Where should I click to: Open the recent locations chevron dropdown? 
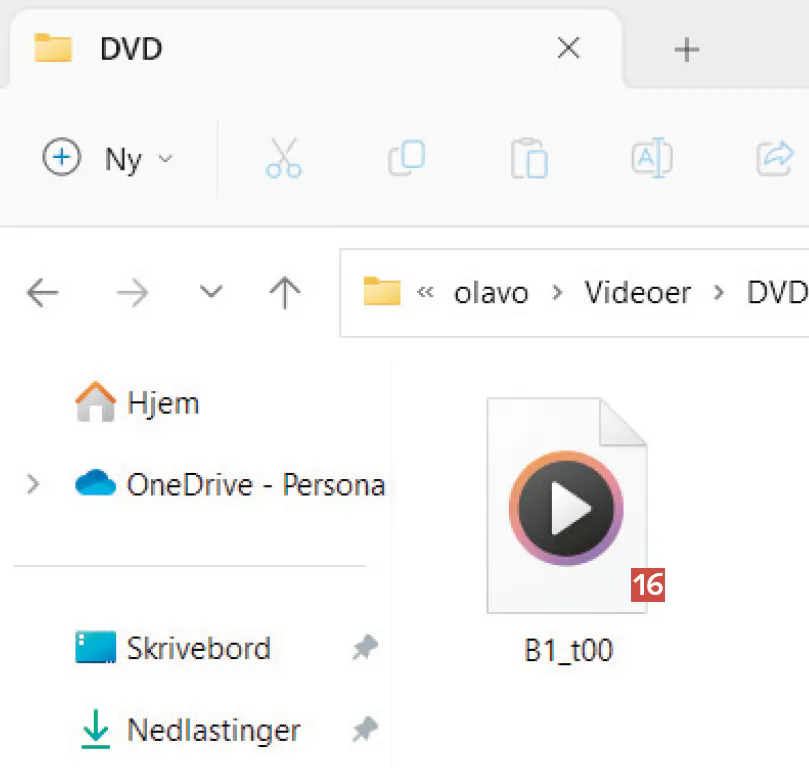tap(210, 293)
